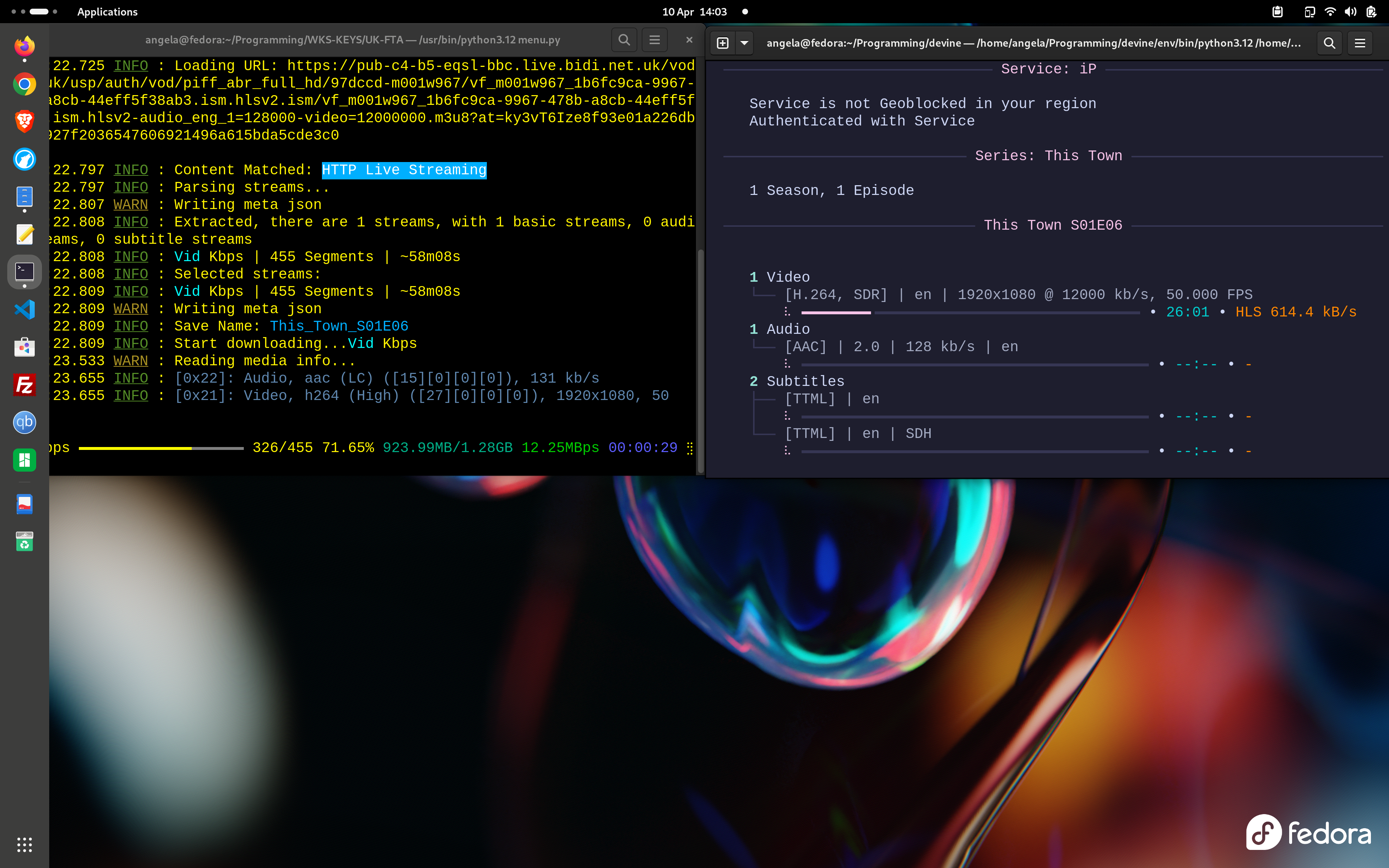Open the clock and calendar panel
Viewport: 1389px width, 868px height.
[x=694, y=12]
